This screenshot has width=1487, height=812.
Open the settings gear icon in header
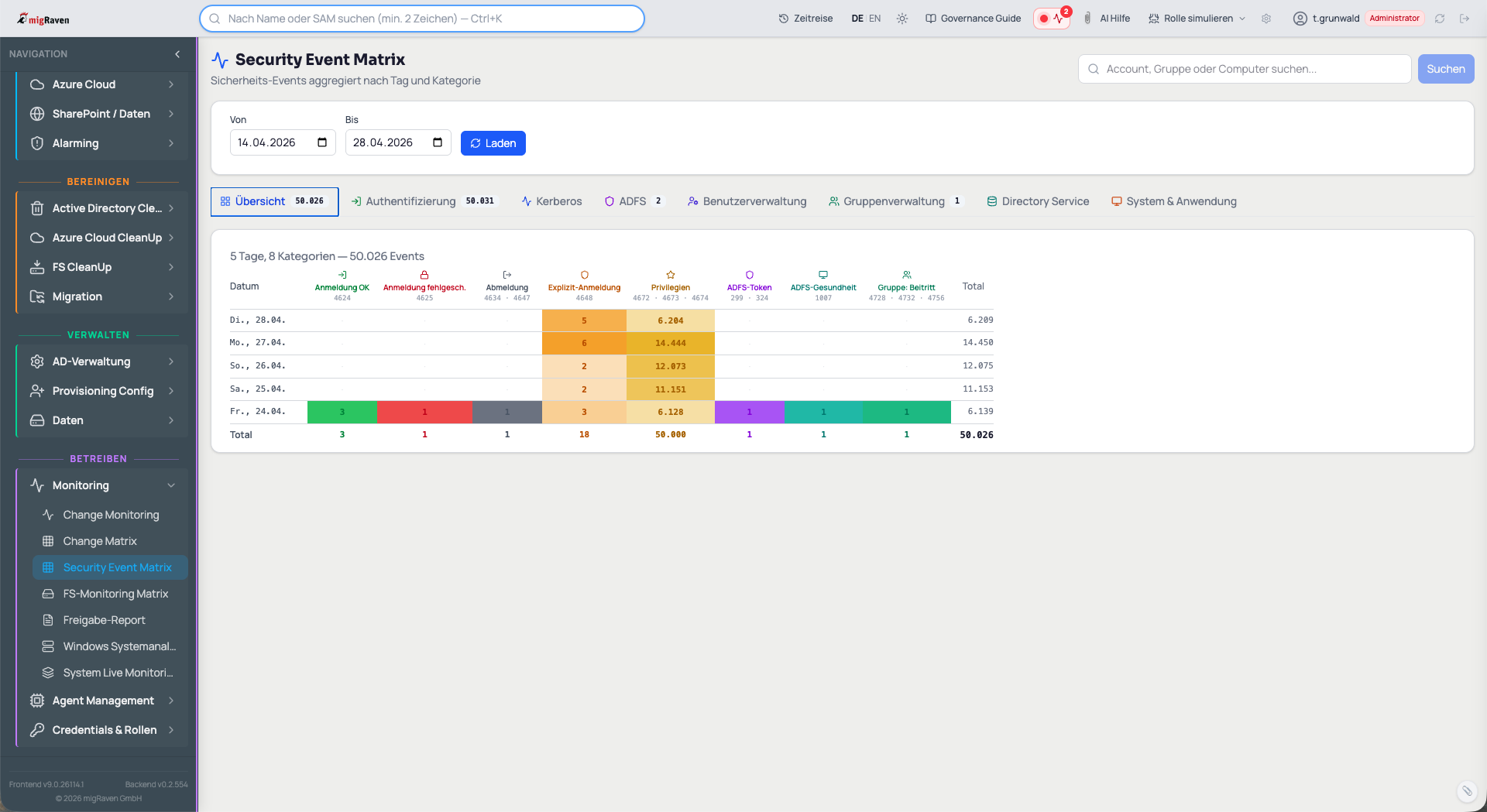[x=1266, y=19]
